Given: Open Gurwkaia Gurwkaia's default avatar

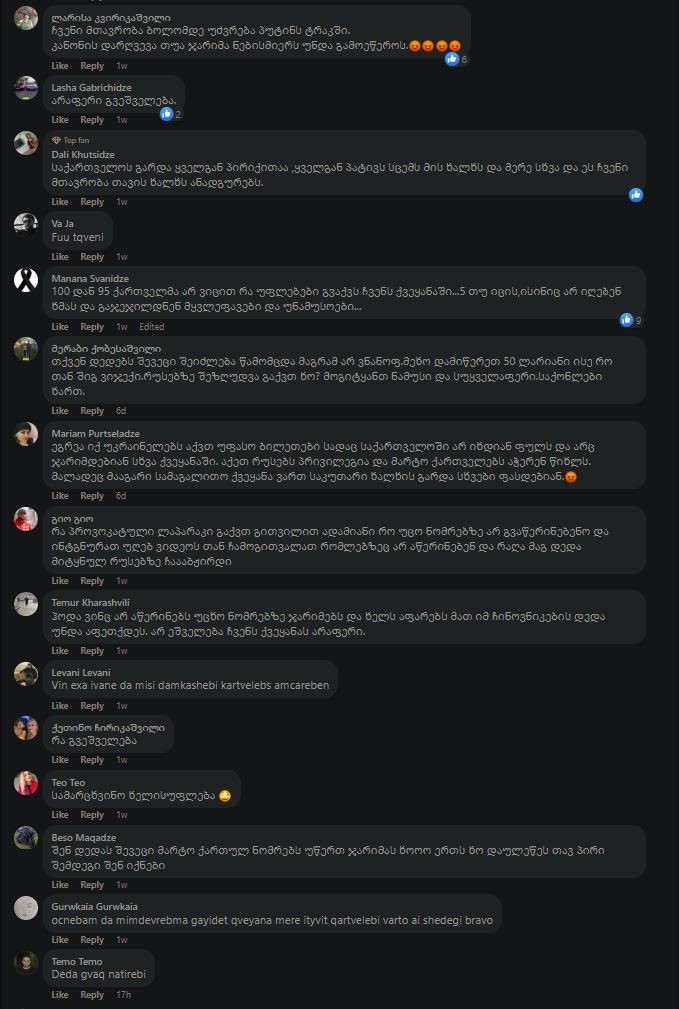Looking at the screenshot, I should [x=26, y=908].
